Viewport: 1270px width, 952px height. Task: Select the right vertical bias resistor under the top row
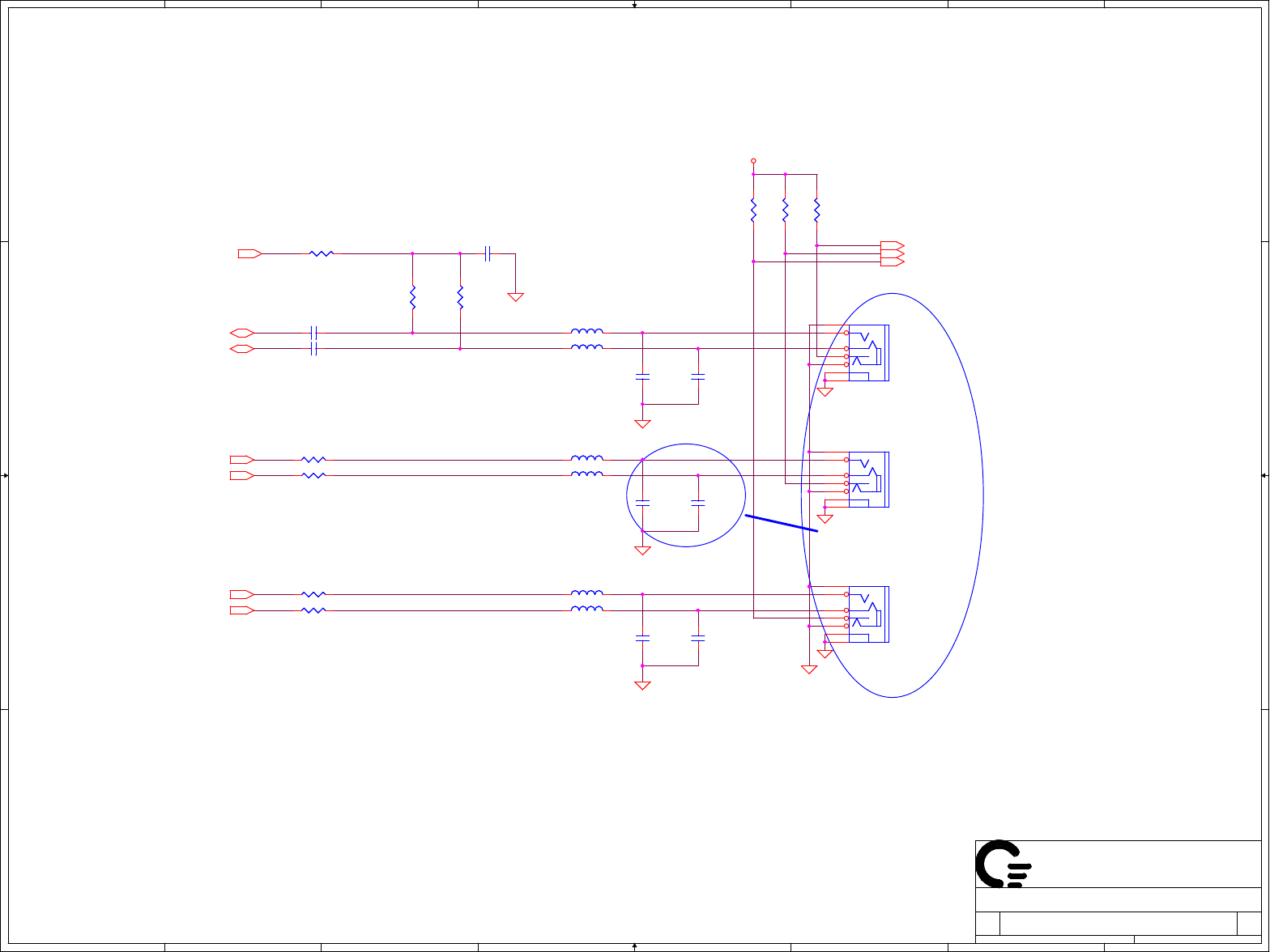coord(460,297)
